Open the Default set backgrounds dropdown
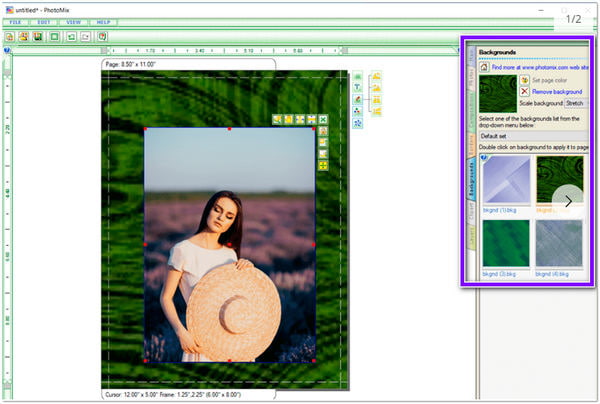Image resolution: width=600 pixels, height=404 pixels. point(533,136)
